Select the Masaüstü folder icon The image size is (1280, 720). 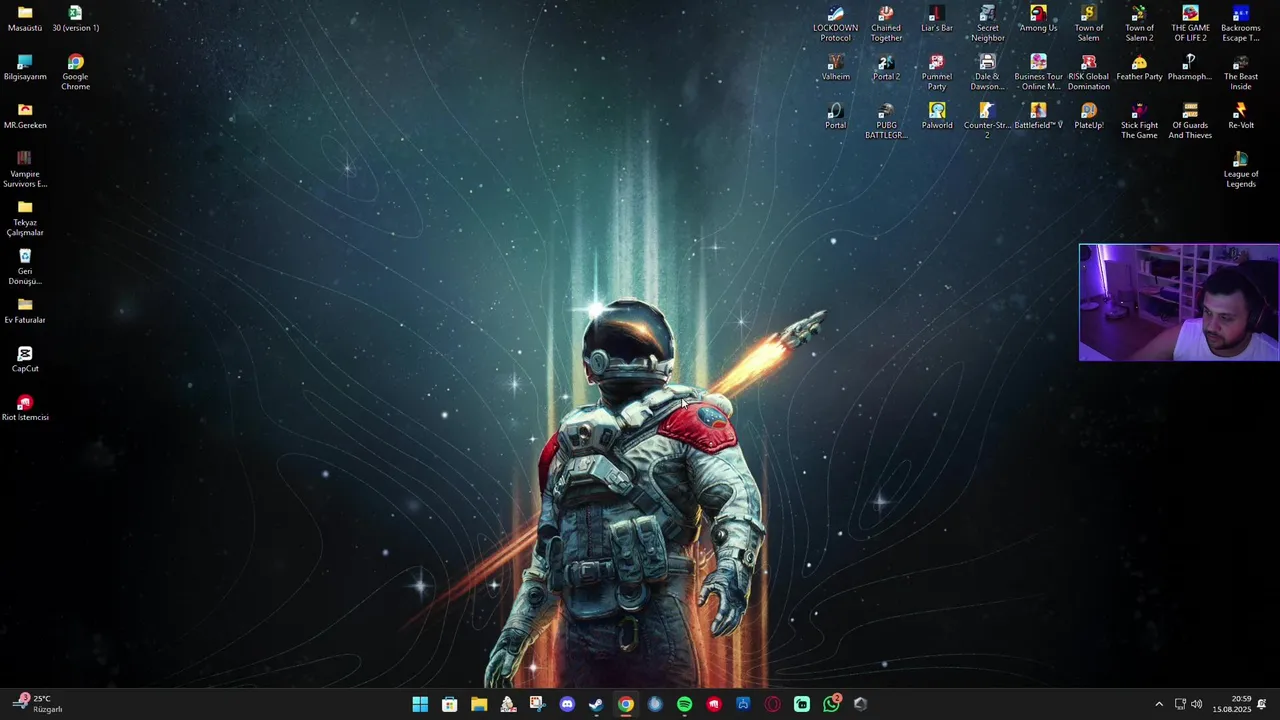(x=25, y=19)
